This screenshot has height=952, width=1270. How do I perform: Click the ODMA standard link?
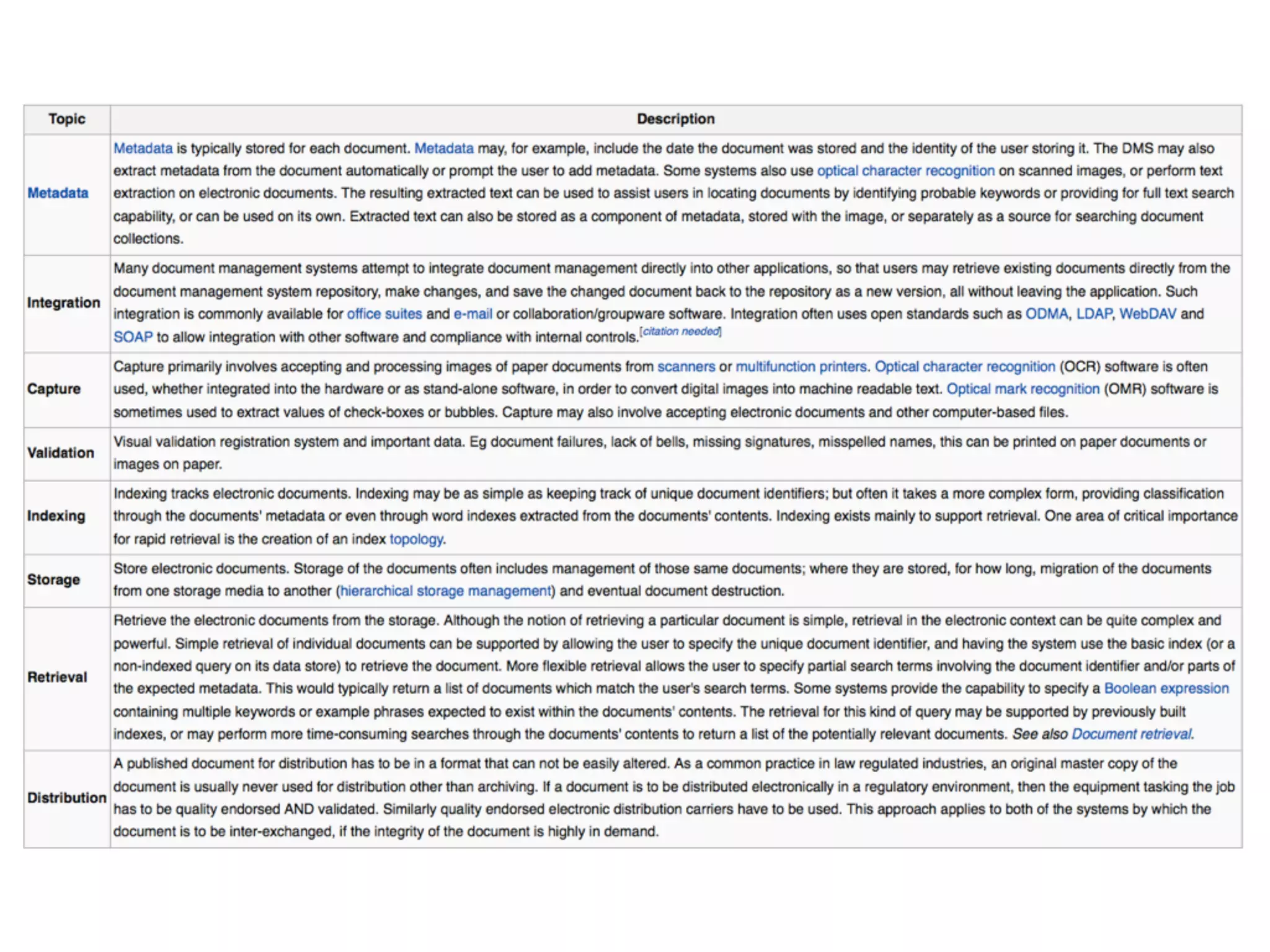(1046, 314)
